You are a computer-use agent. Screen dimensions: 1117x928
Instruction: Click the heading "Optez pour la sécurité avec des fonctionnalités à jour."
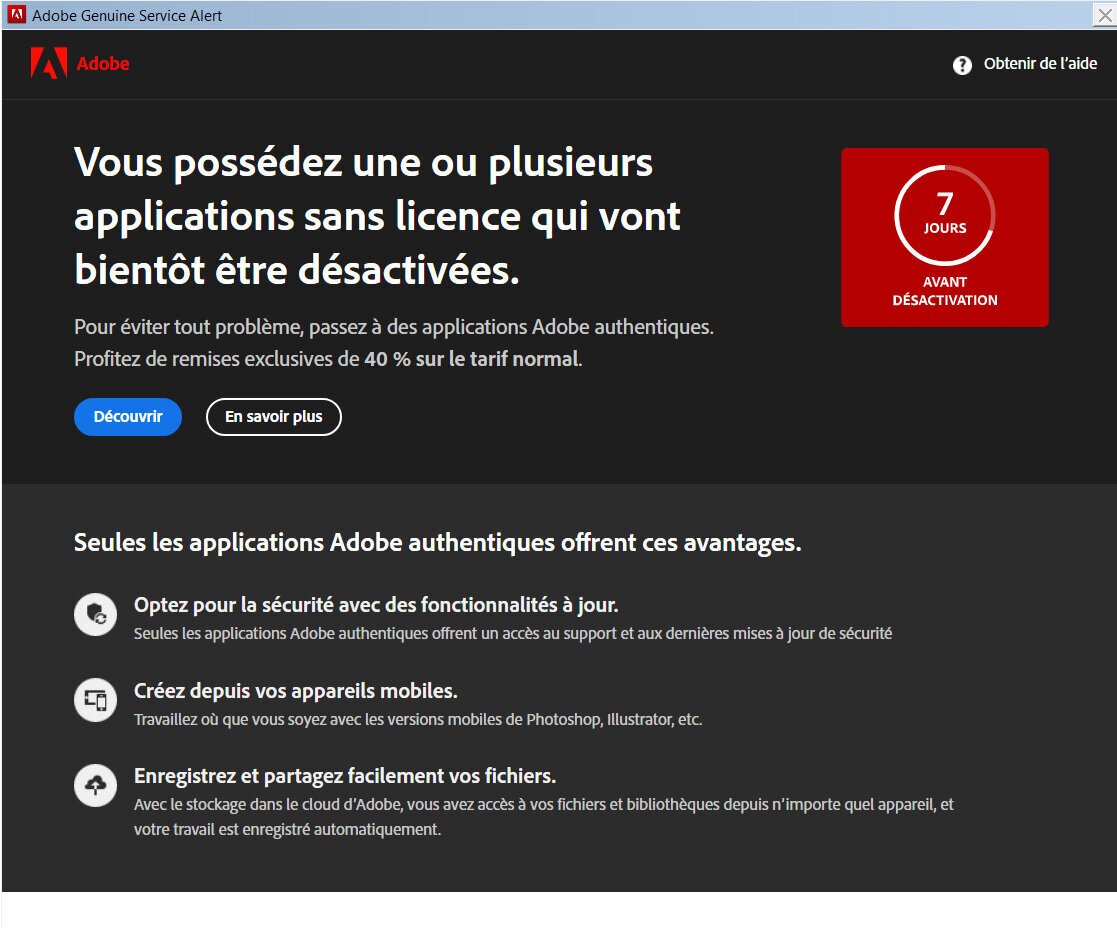click(376, 605)
